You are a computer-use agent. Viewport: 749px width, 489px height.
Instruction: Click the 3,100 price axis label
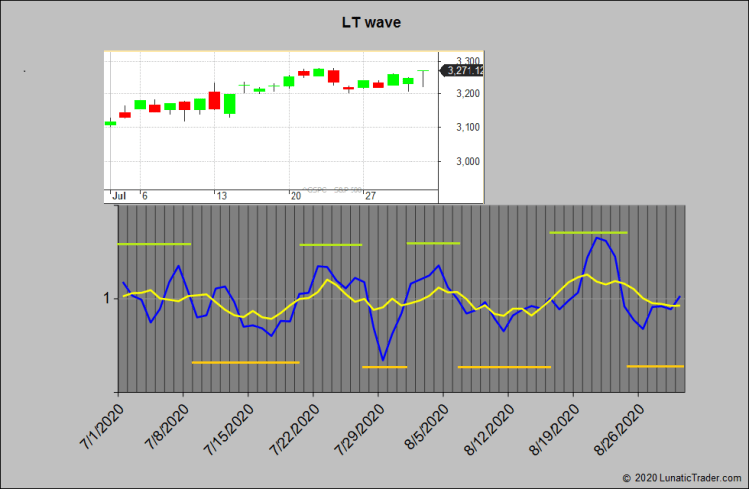tap(465, 127)
